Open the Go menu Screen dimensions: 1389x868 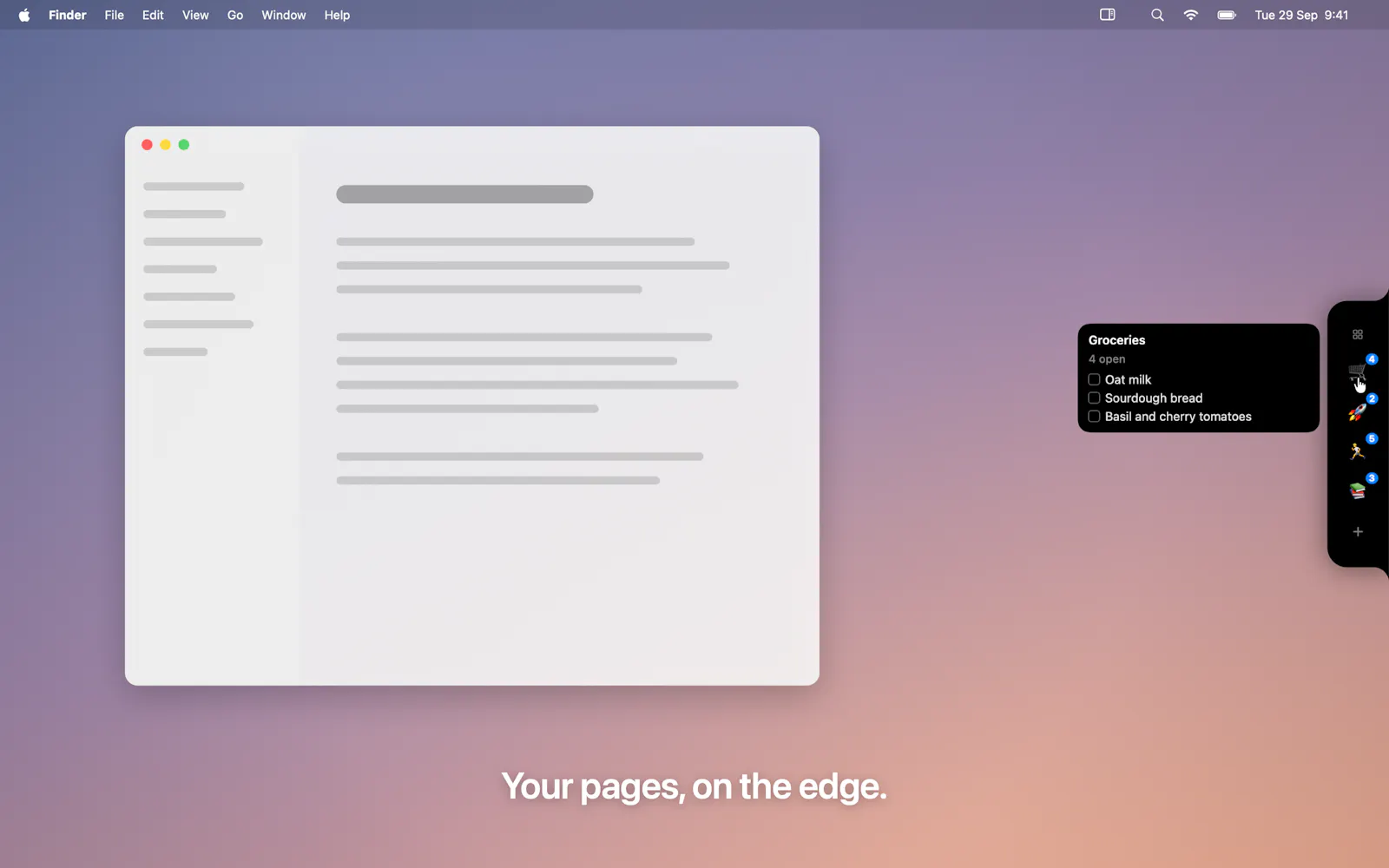(x=235, y=15)
